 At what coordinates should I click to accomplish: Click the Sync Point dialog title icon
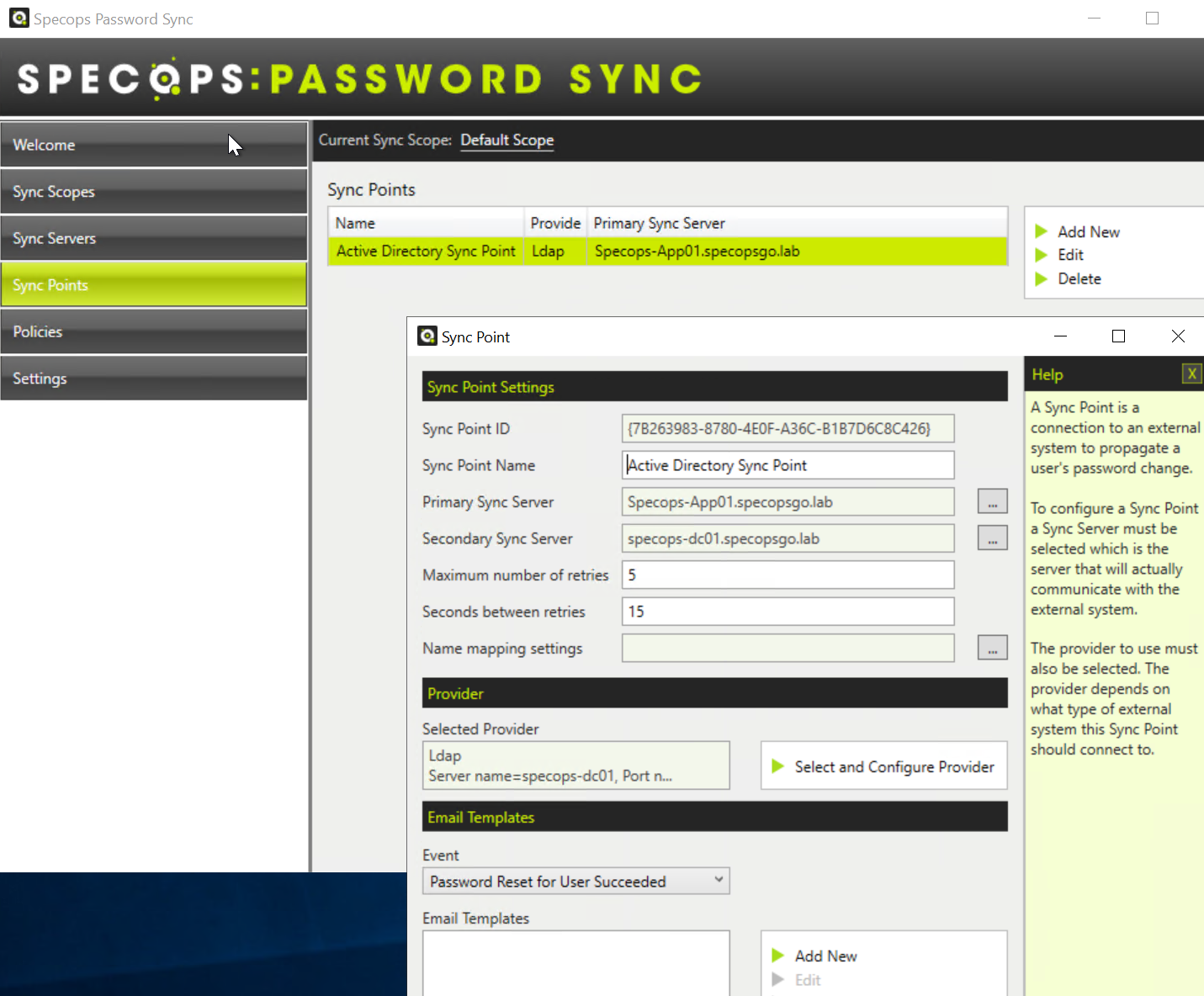[427, 336]
